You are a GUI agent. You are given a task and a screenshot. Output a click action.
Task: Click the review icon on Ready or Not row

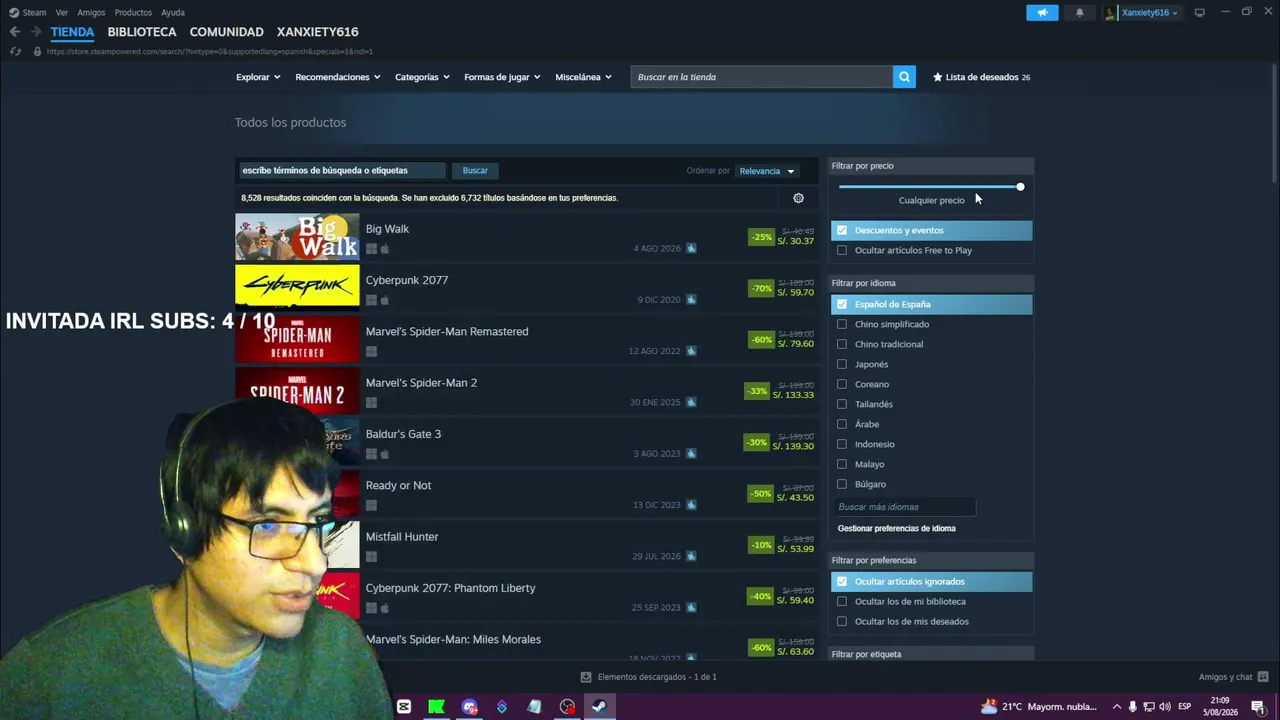(x=691, y=505)
